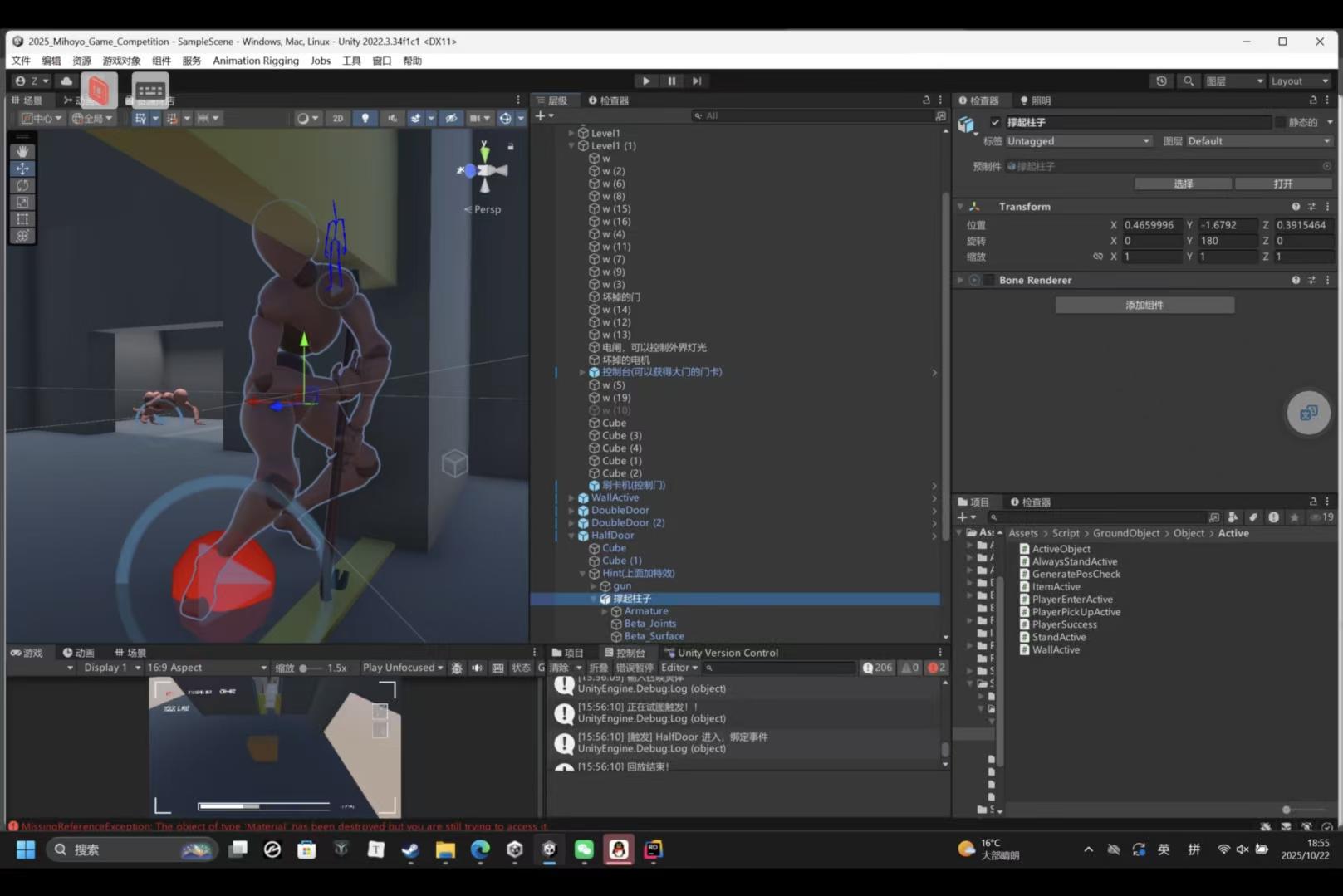1343x896 pixels.
Task: Expand the Bone Renderer component
Action: click(x=960, y=280)
